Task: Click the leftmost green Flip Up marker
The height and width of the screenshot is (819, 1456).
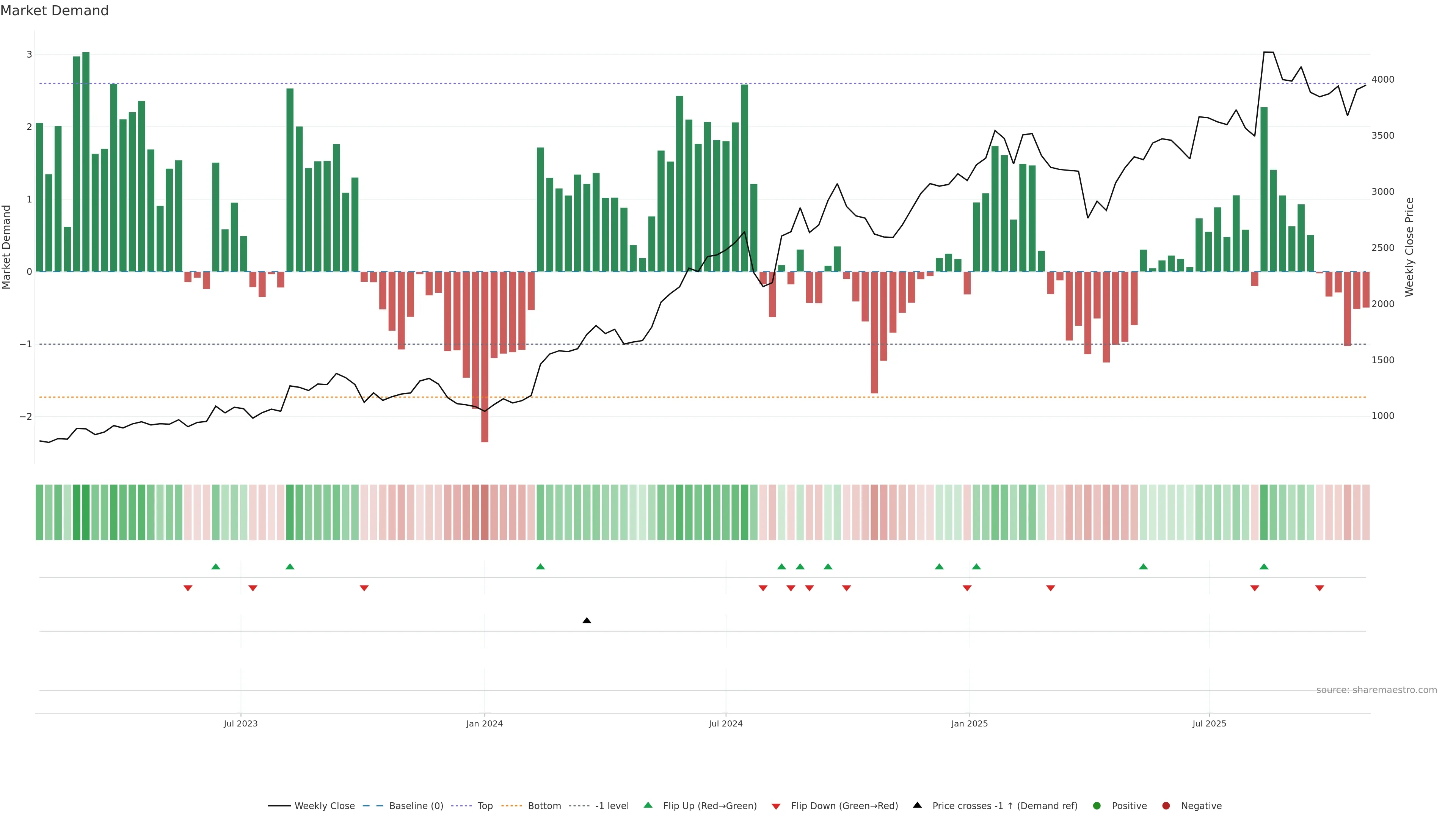Action: pyautogui.click(x=215, y=567)
